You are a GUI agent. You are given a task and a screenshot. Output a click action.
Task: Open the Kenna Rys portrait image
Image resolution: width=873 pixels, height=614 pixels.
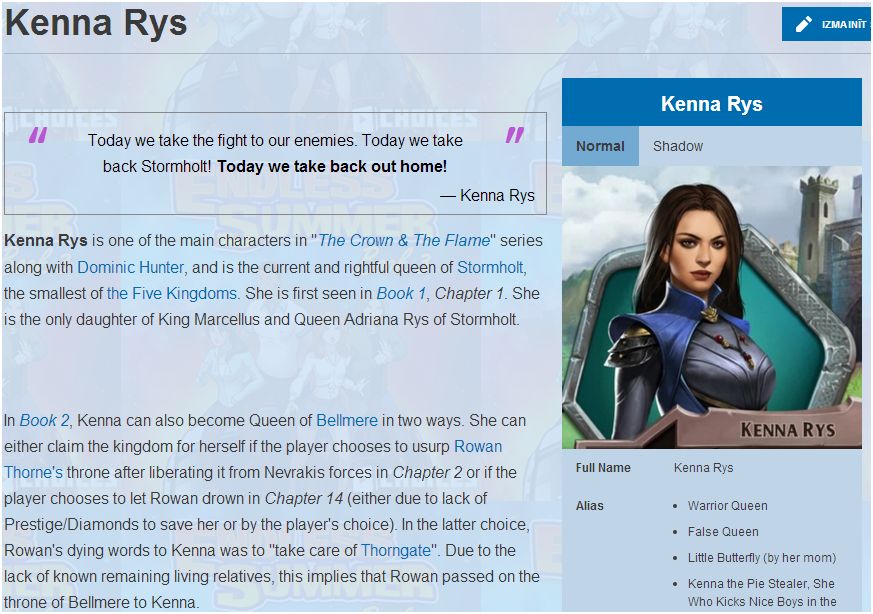(712, 307)
